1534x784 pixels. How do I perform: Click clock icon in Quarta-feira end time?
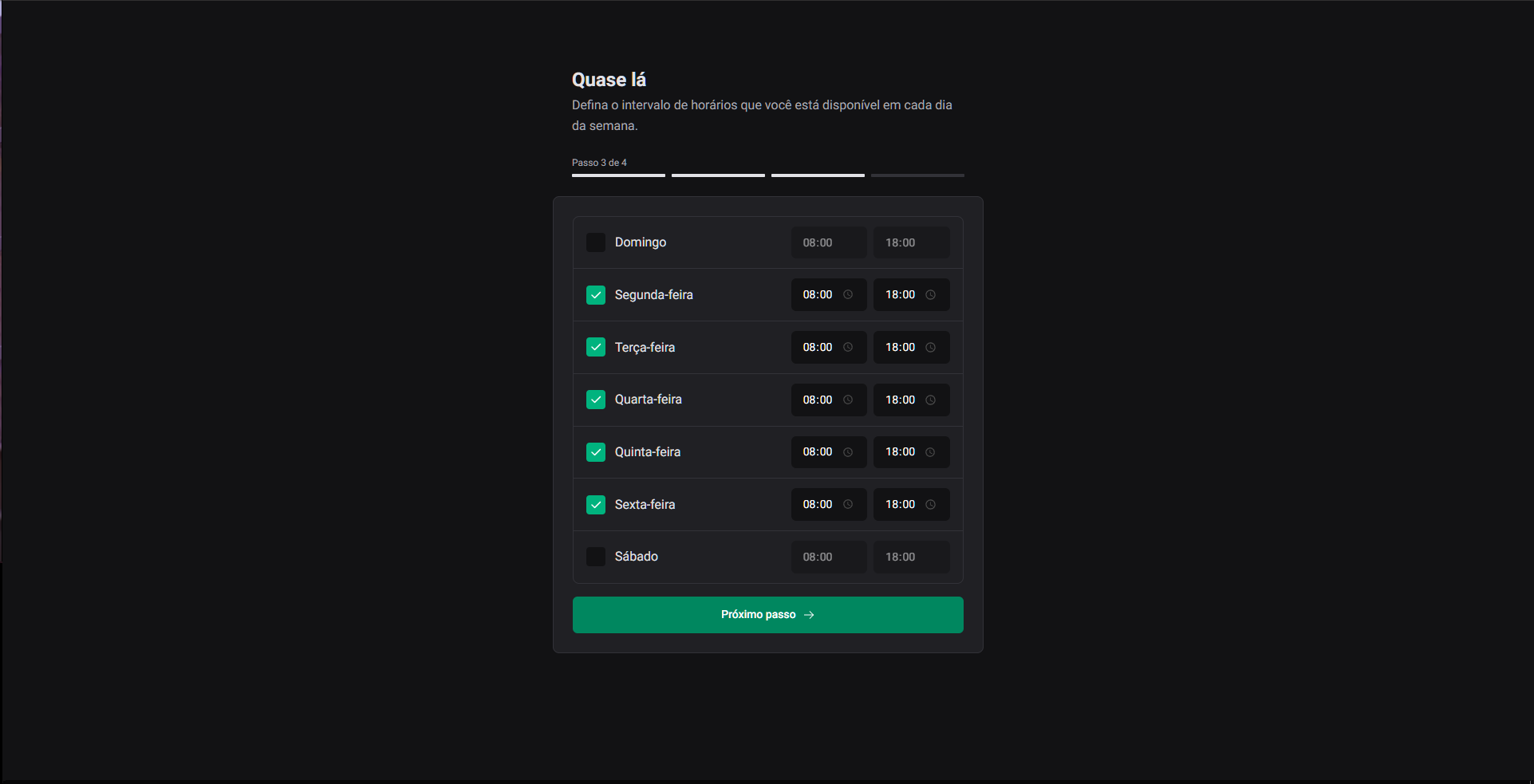(x=930, y=400)
